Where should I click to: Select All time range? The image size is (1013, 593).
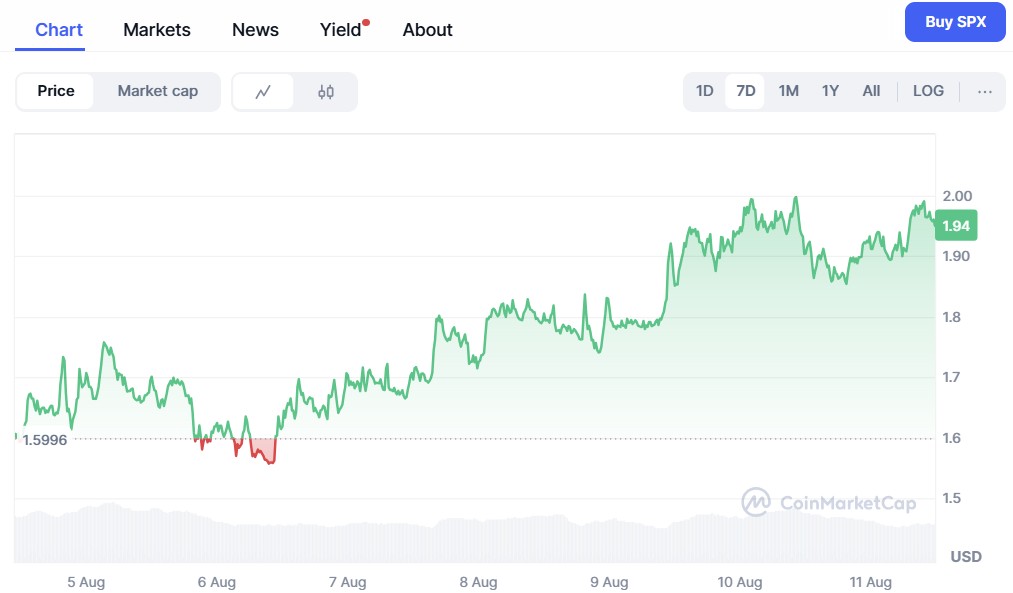pyautogui.click(x=871, y=91)
